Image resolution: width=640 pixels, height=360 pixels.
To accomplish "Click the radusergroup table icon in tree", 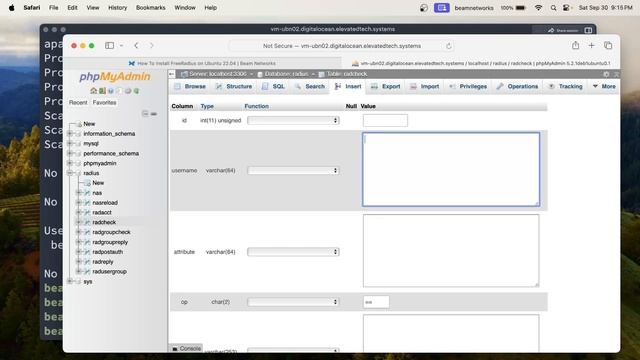I will pos(87,271).
